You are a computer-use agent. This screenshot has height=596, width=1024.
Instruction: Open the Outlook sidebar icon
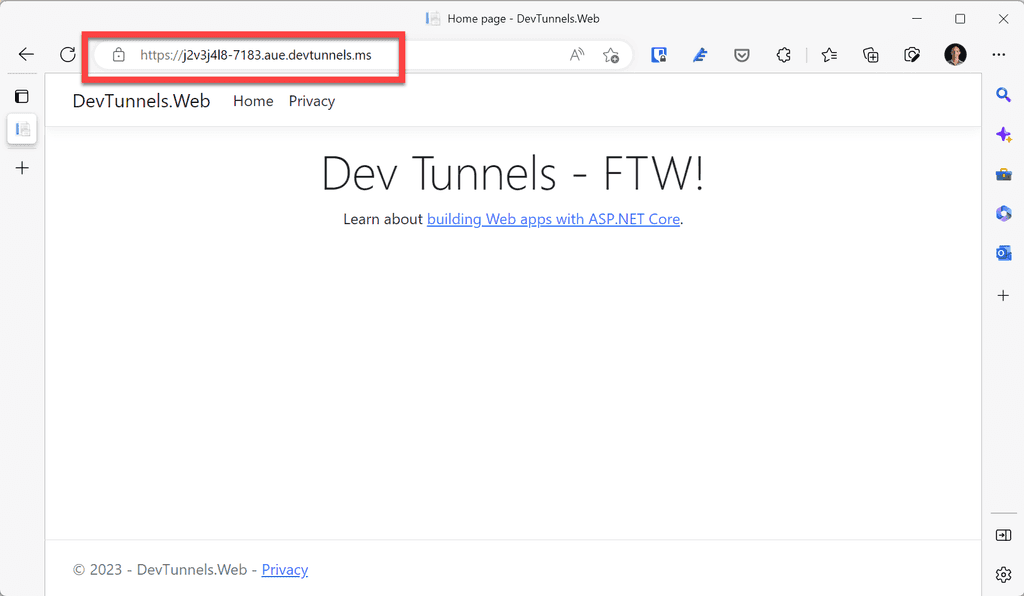(1003, 253)
